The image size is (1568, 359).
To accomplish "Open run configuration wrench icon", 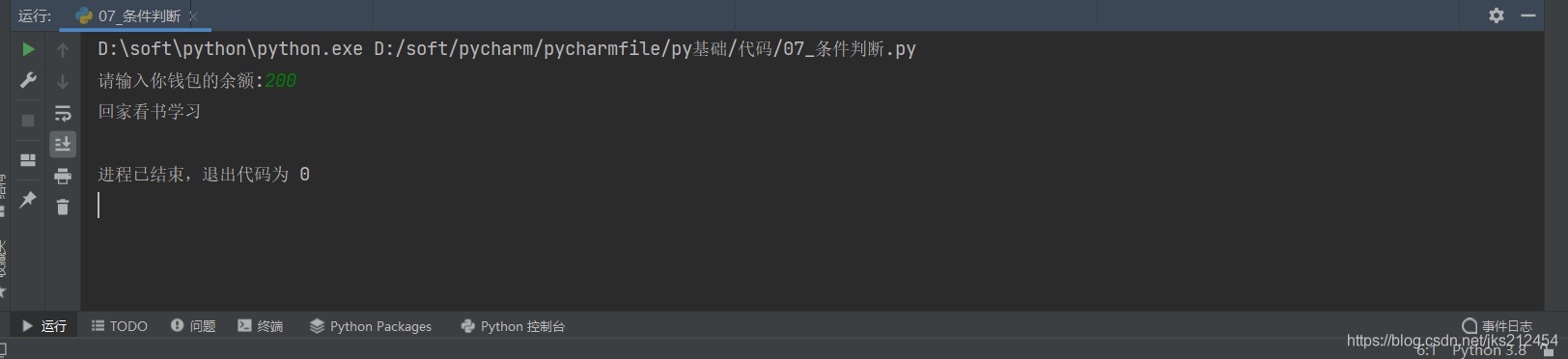I will coord(28,80).
